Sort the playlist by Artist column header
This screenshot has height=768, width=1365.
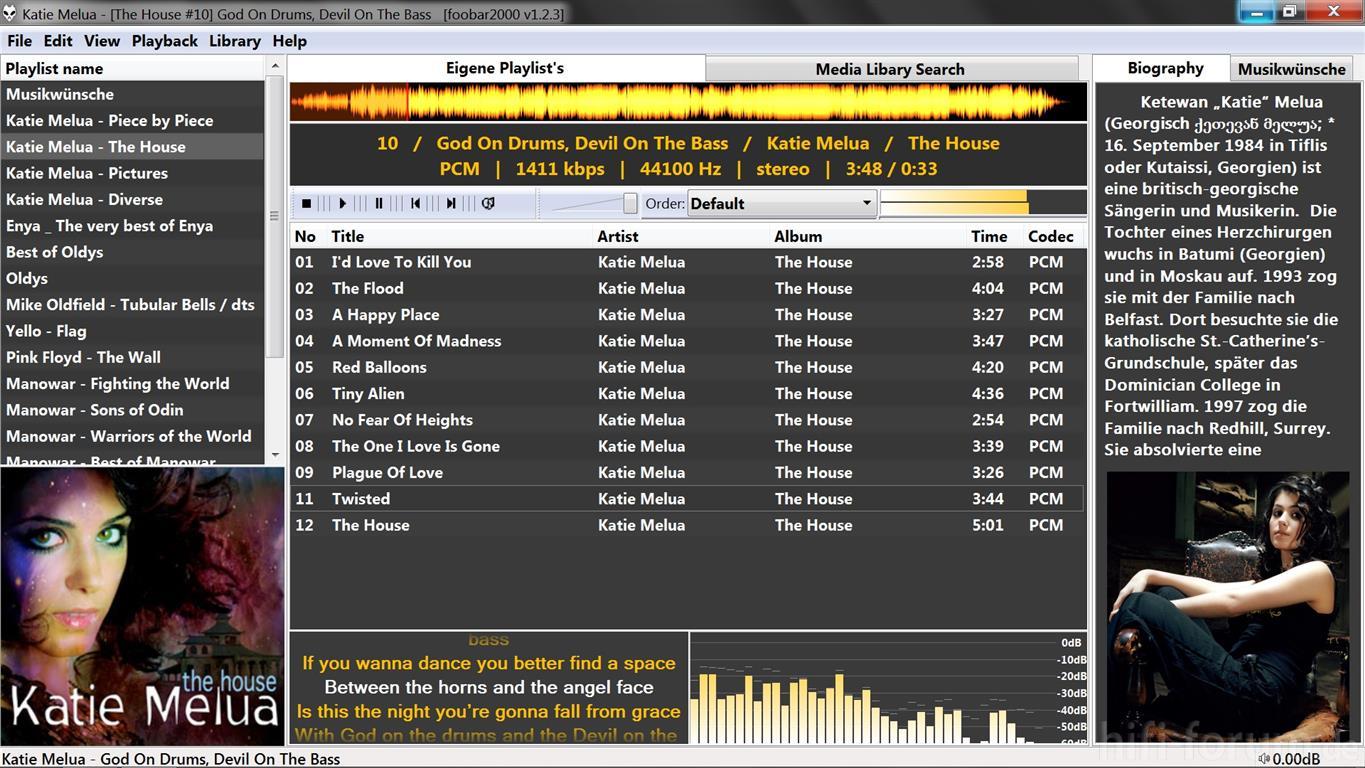pos(618,236)
